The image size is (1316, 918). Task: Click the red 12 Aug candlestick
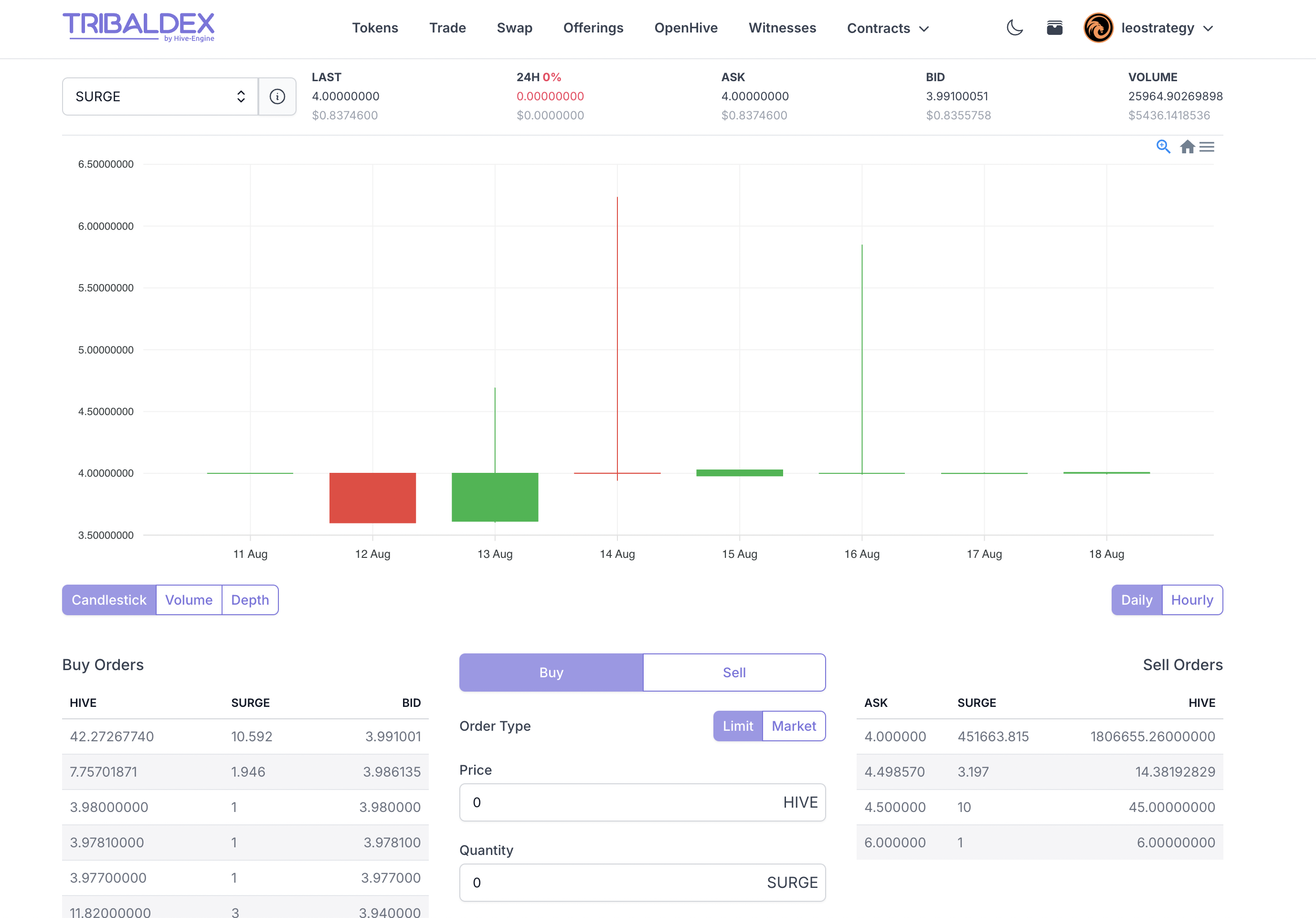pyautogui.click(x=372, y=498)
